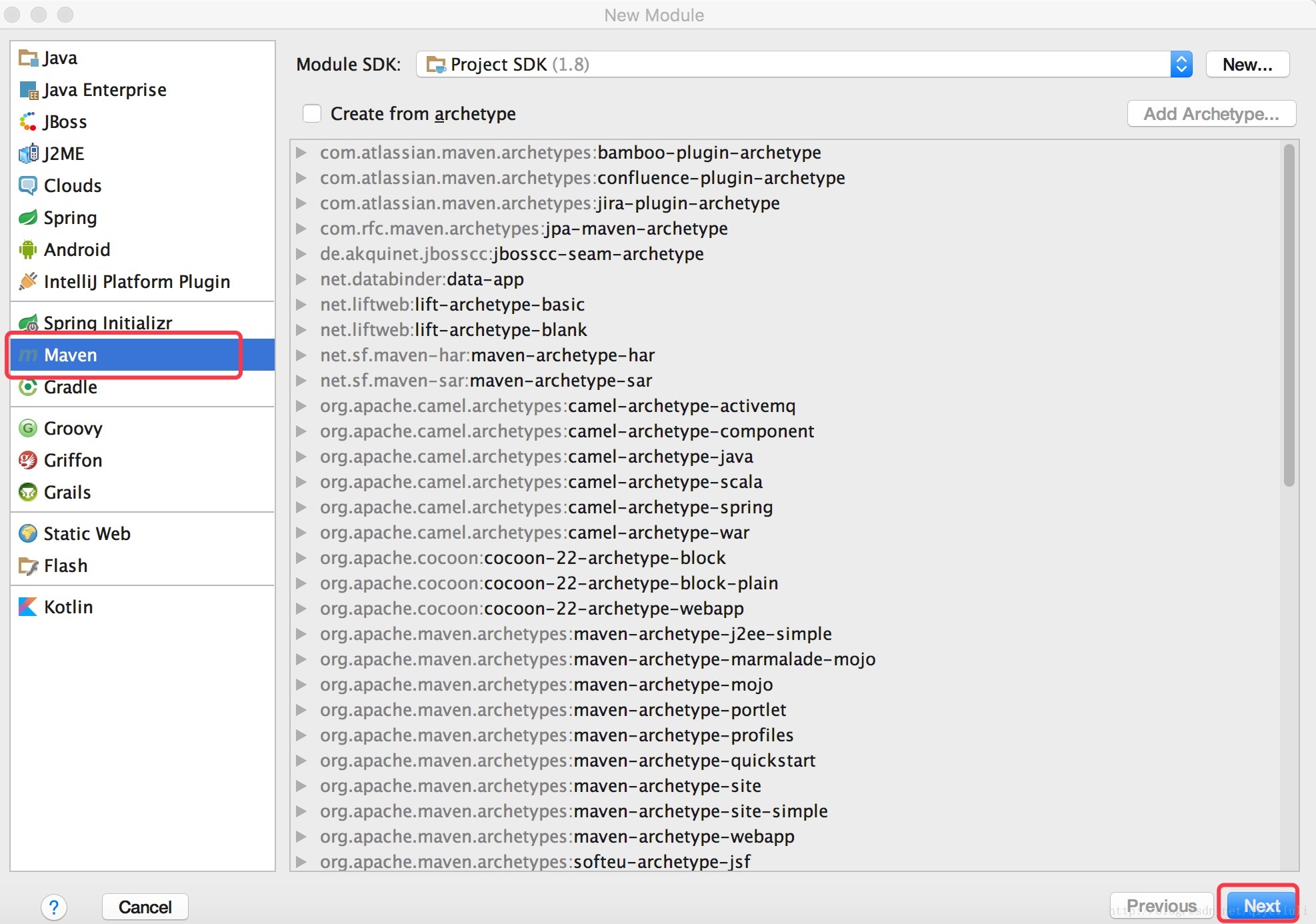Click the Gradle icon
Viewport: 1316px width, 924px height.
[x=28, y=387]
